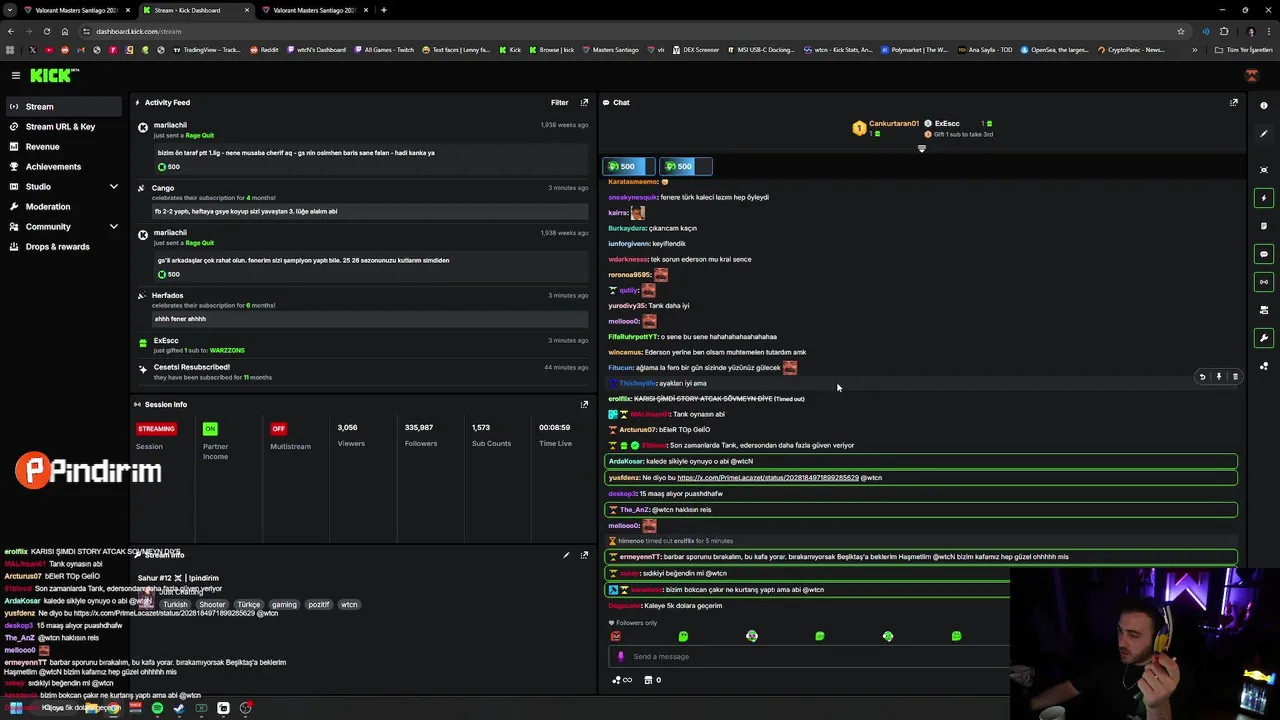Edit Stream Info with the pencil icon
This screenshot has width=1280, height=720.
566,555
